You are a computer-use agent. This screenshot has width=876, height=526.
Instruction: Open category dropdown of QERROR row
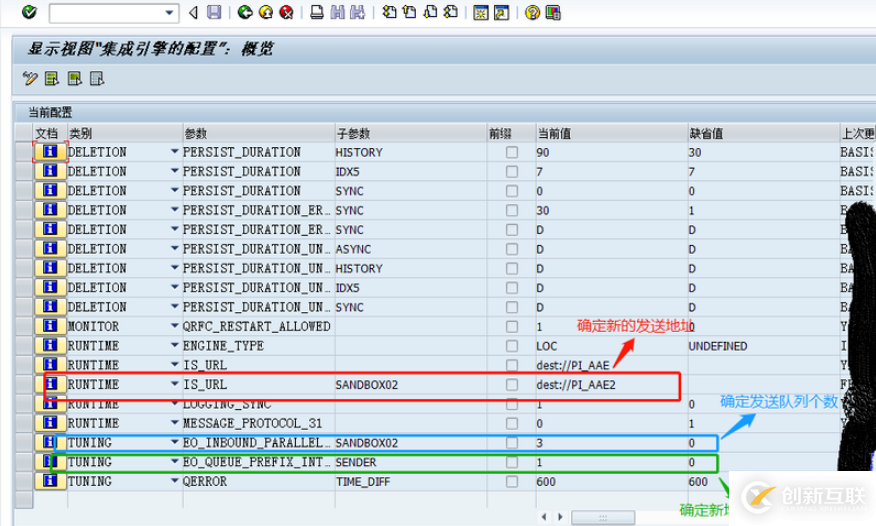click(175, 481)
